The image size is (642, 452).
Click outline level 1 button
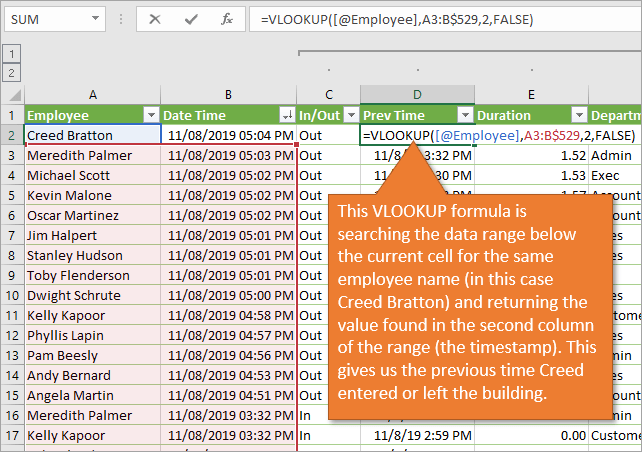click(x=11, y=54)
